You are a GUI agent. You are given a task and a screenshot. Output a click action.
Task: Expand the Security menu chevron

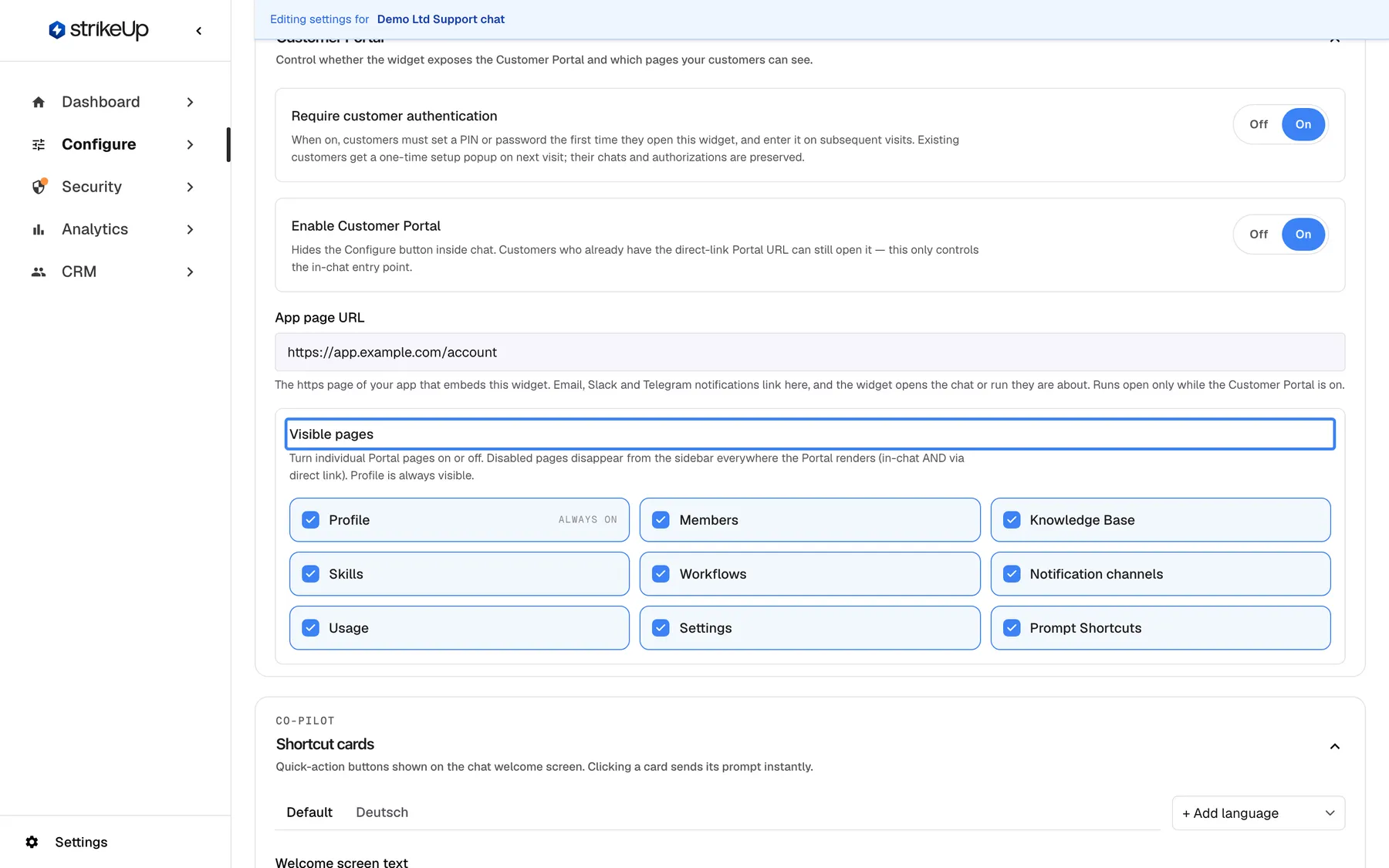(x=190, y=187)
